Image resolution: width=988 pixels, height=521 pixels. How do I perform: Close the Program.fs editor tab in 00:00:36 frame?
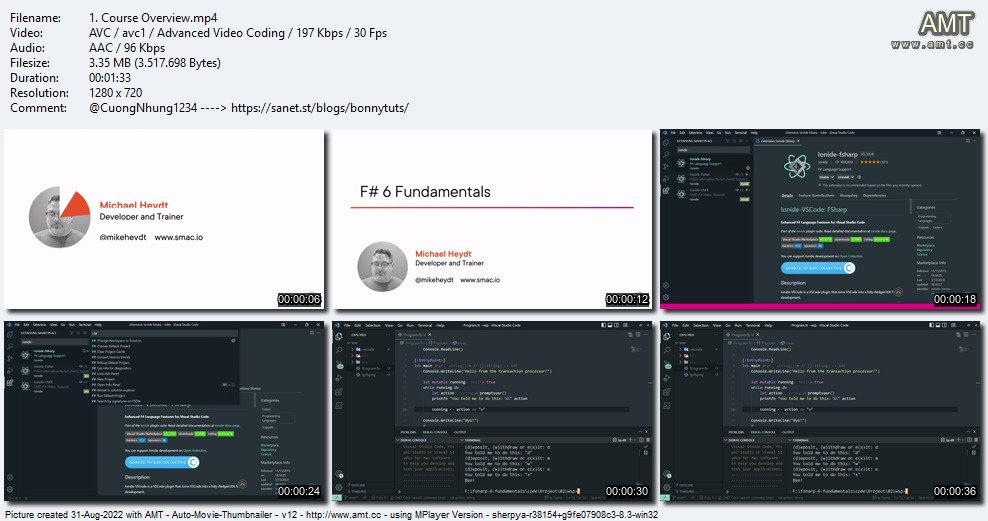758,335
